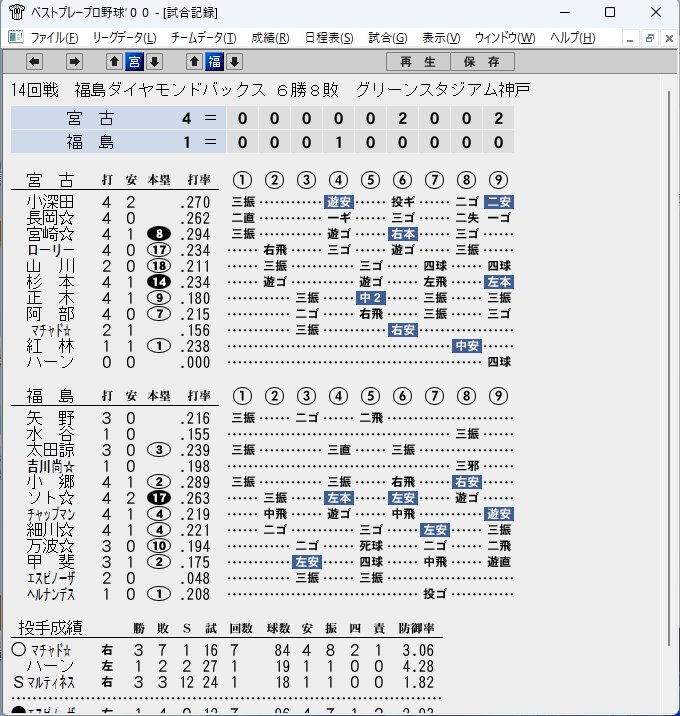This screenshot has height=716, width=680.
Task: Click the down arrow beside 宮 icon
Action: (154, 62)
